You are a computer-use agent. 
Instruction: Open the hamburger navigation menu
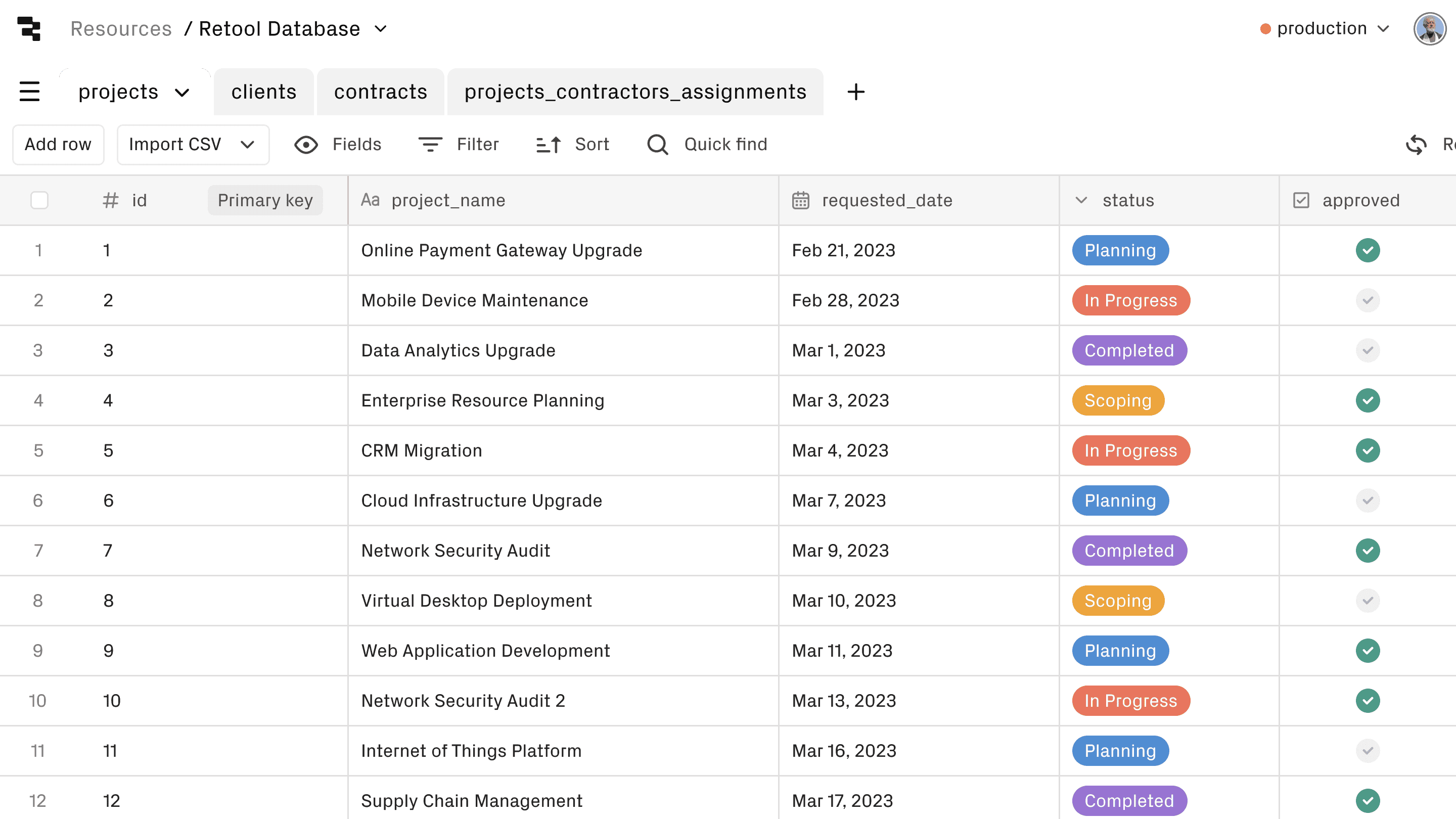click(29, 92)
